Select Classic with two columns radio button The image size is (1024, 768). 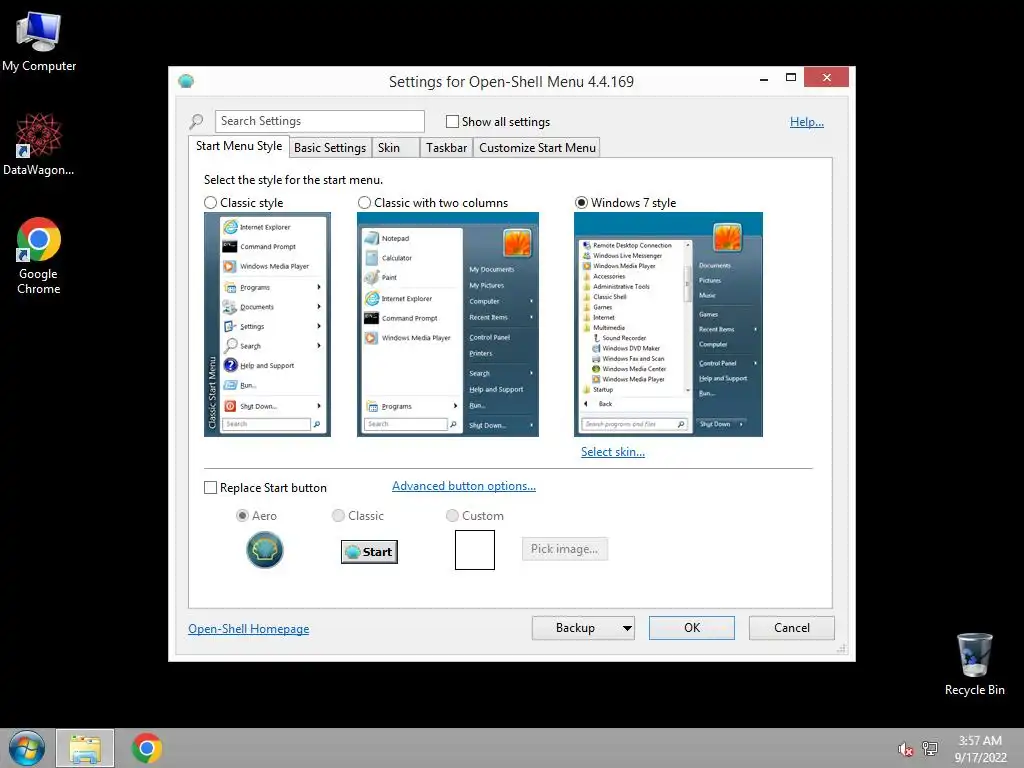(364, 203)
